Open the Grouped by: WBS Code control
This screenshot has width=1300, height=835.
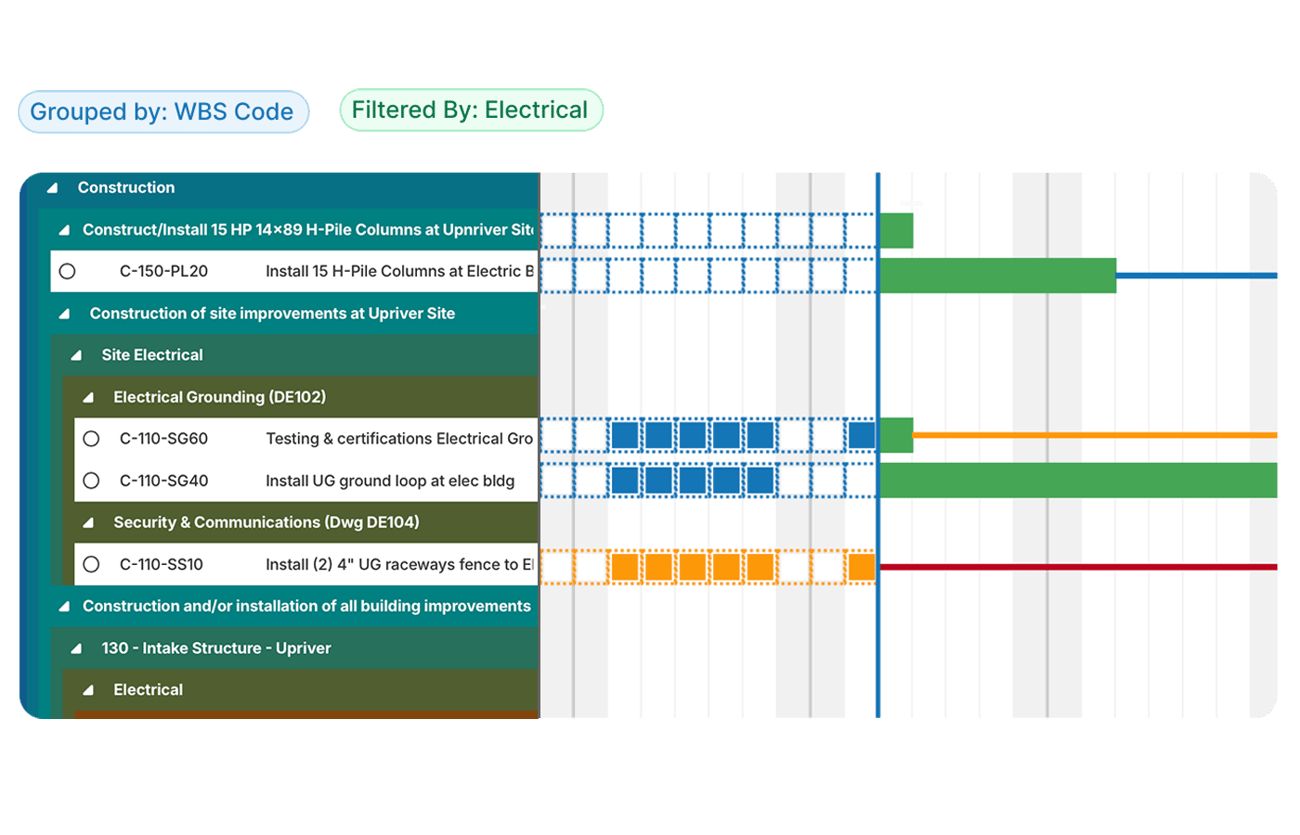point(162,111)
